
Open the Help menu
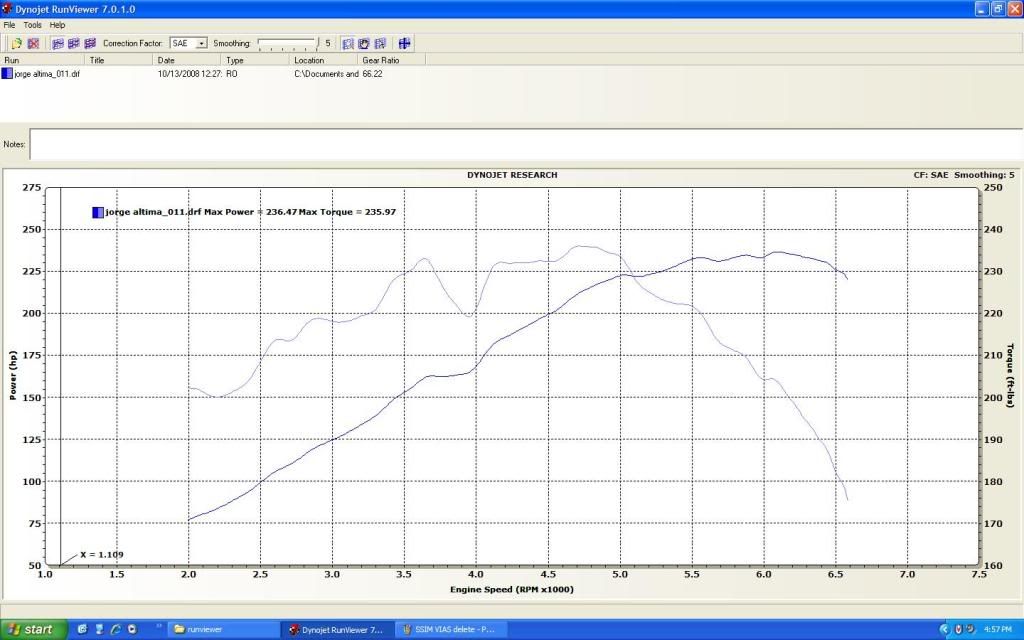(x=57, y=24)
